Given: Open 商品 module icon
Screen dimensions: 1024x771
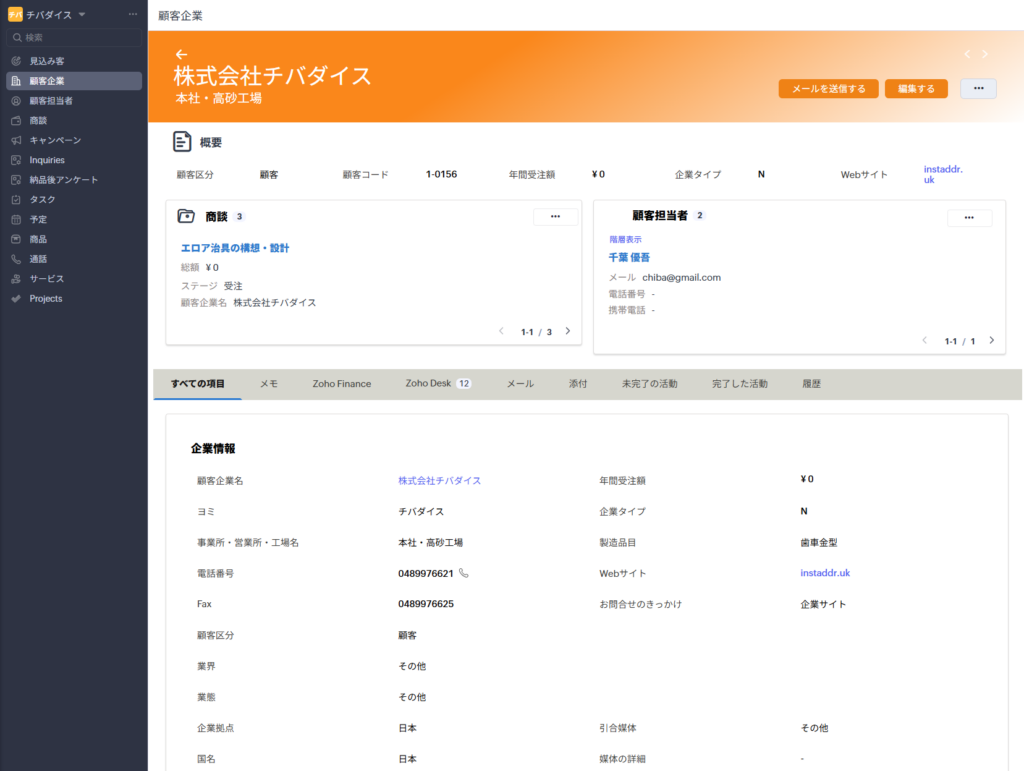Looking at the screenshot, I should tap(16, 239).
